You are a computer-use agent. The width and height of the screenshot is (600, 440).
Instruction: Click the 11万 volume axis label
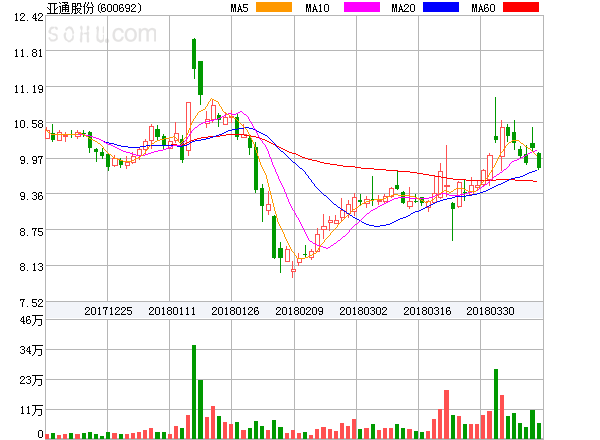[x=31, y=410]
